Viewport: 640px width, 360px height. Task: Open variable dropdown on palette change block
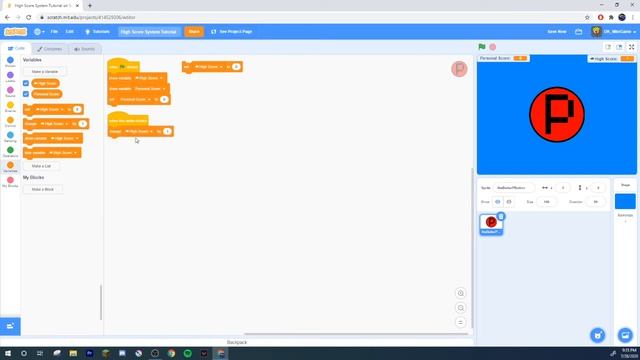[54, 124]
